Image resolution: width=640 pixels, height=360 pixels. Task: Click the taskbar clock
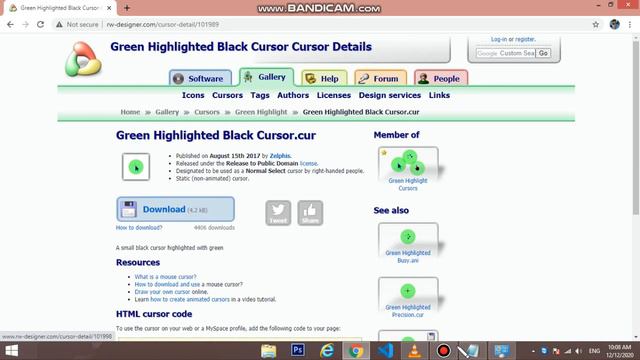620,351
